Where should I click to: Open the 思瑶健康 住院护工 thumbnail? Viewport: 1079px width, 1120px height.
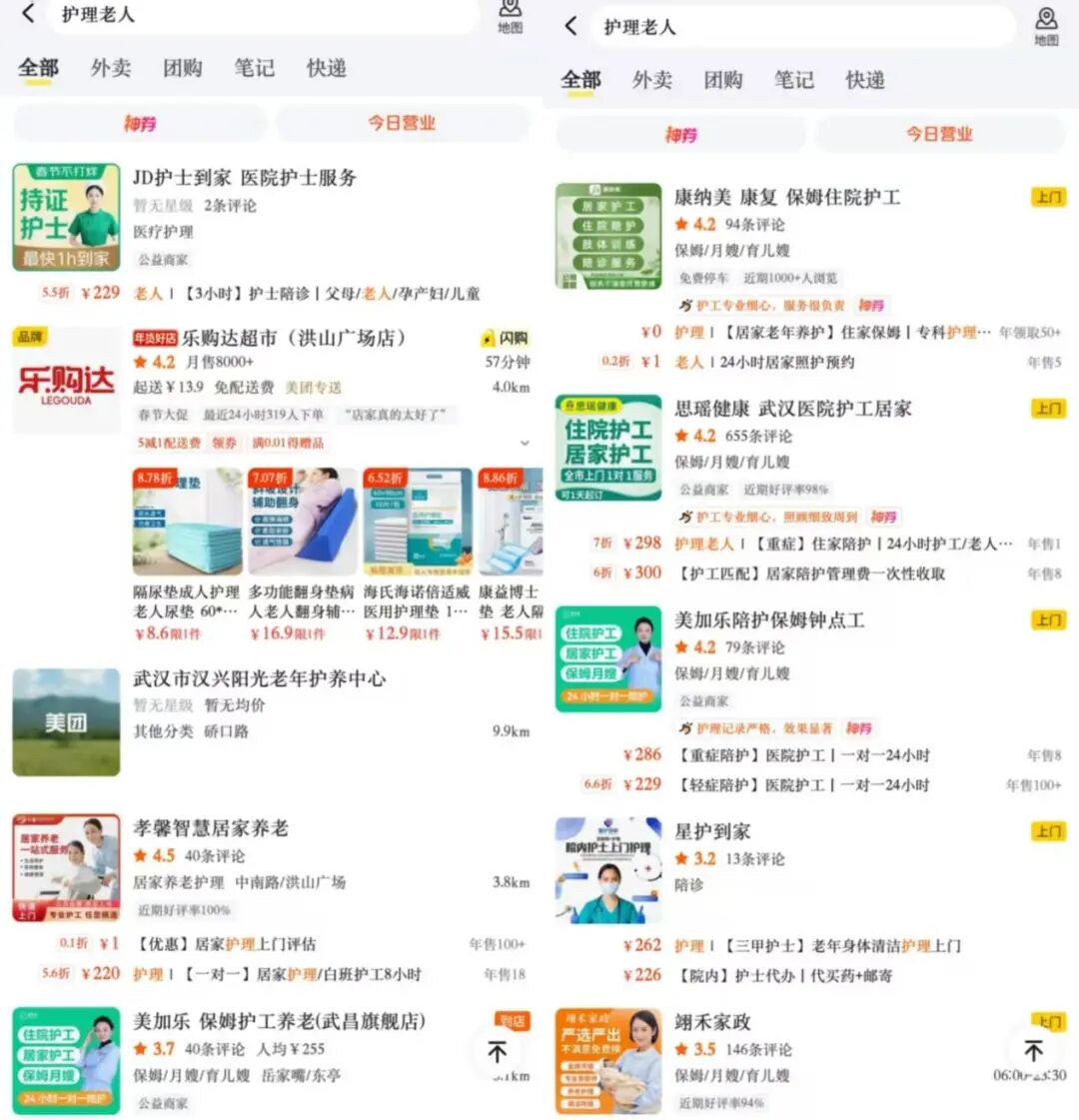click(608, 448)
